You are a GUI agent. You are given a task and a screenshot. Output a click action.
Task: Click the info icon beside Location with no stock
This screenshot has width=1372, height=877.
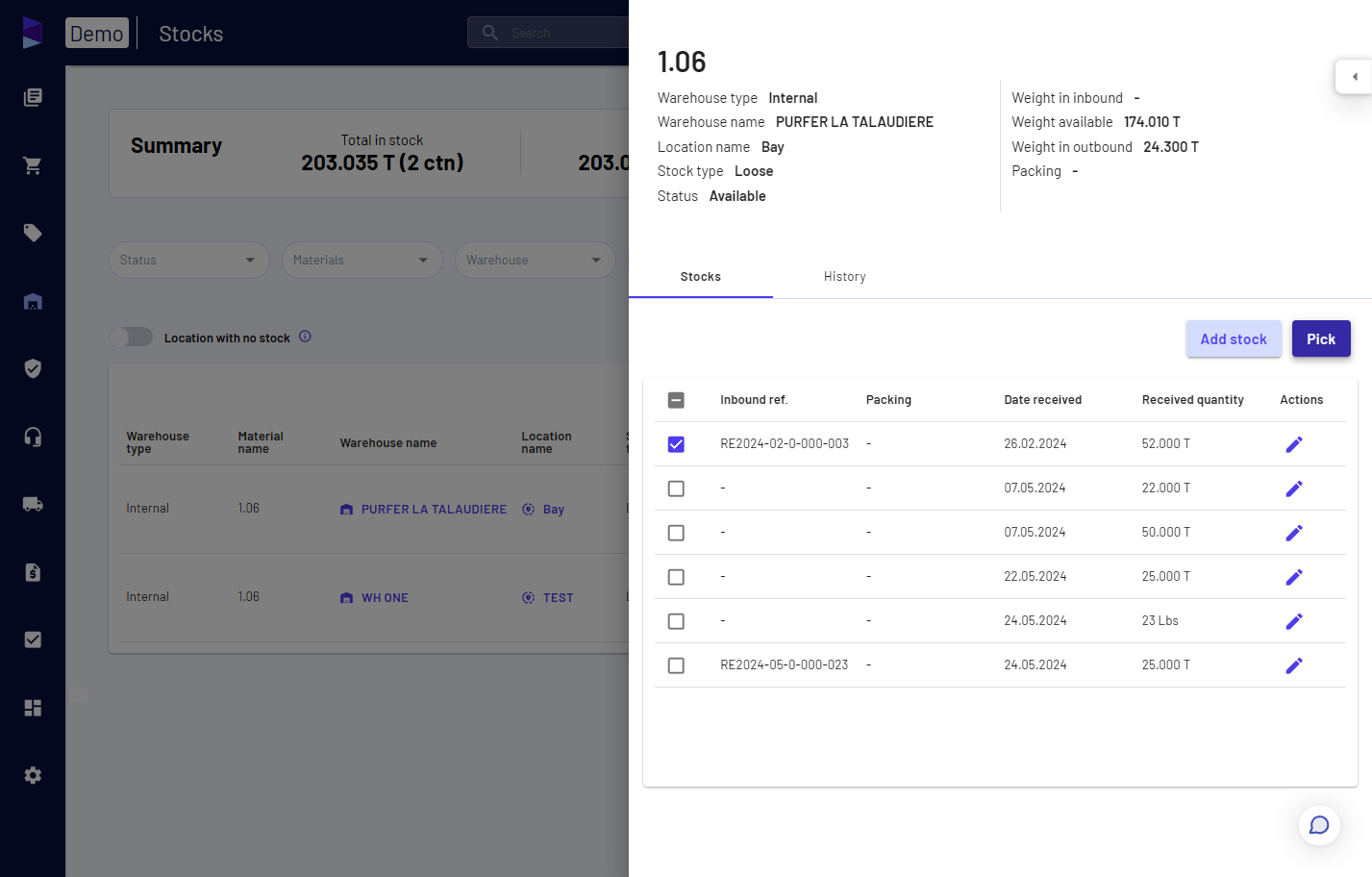coord(305,337)
